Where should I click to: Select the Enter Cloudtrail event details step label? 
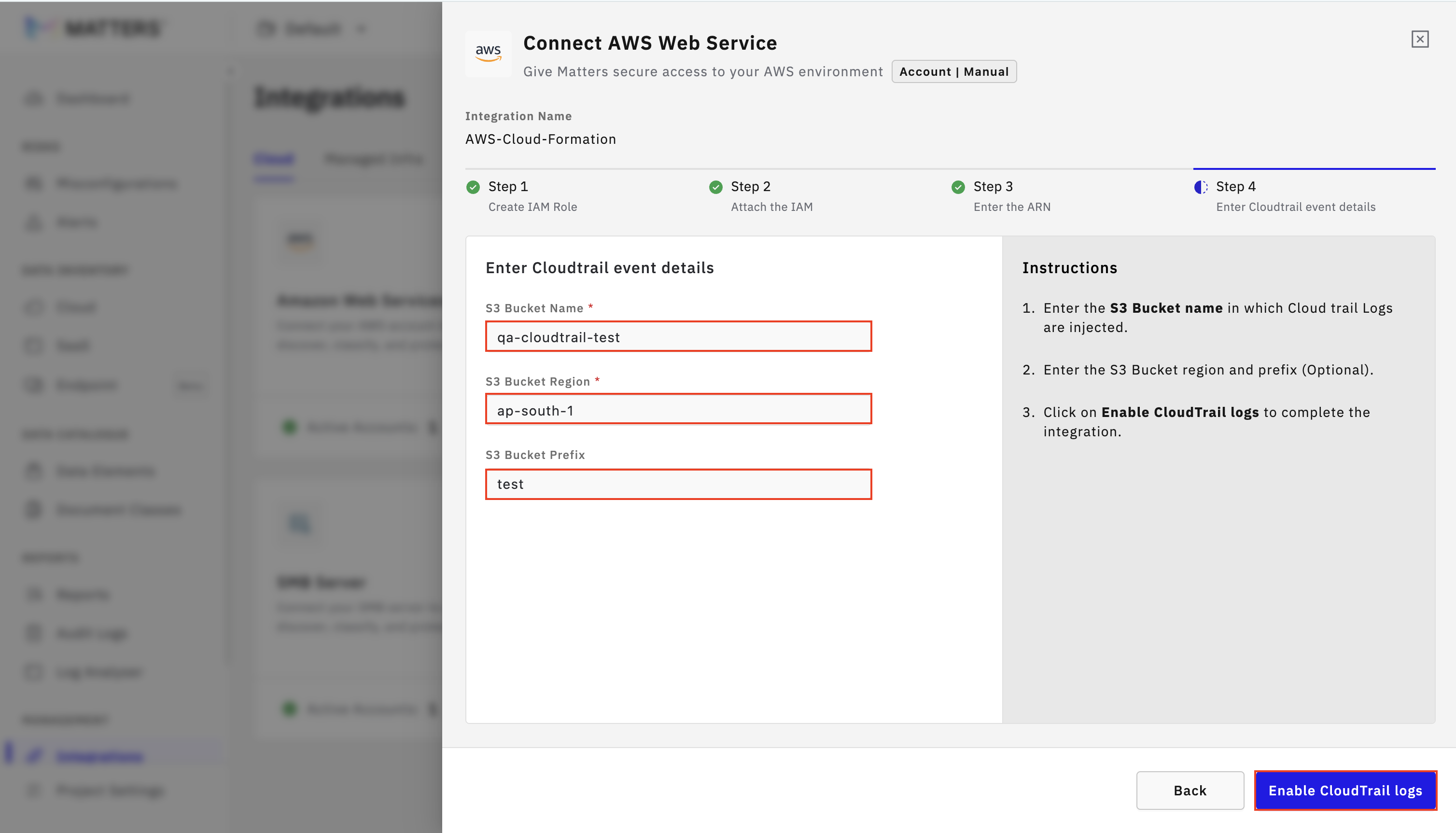[x=1296, y=207]
